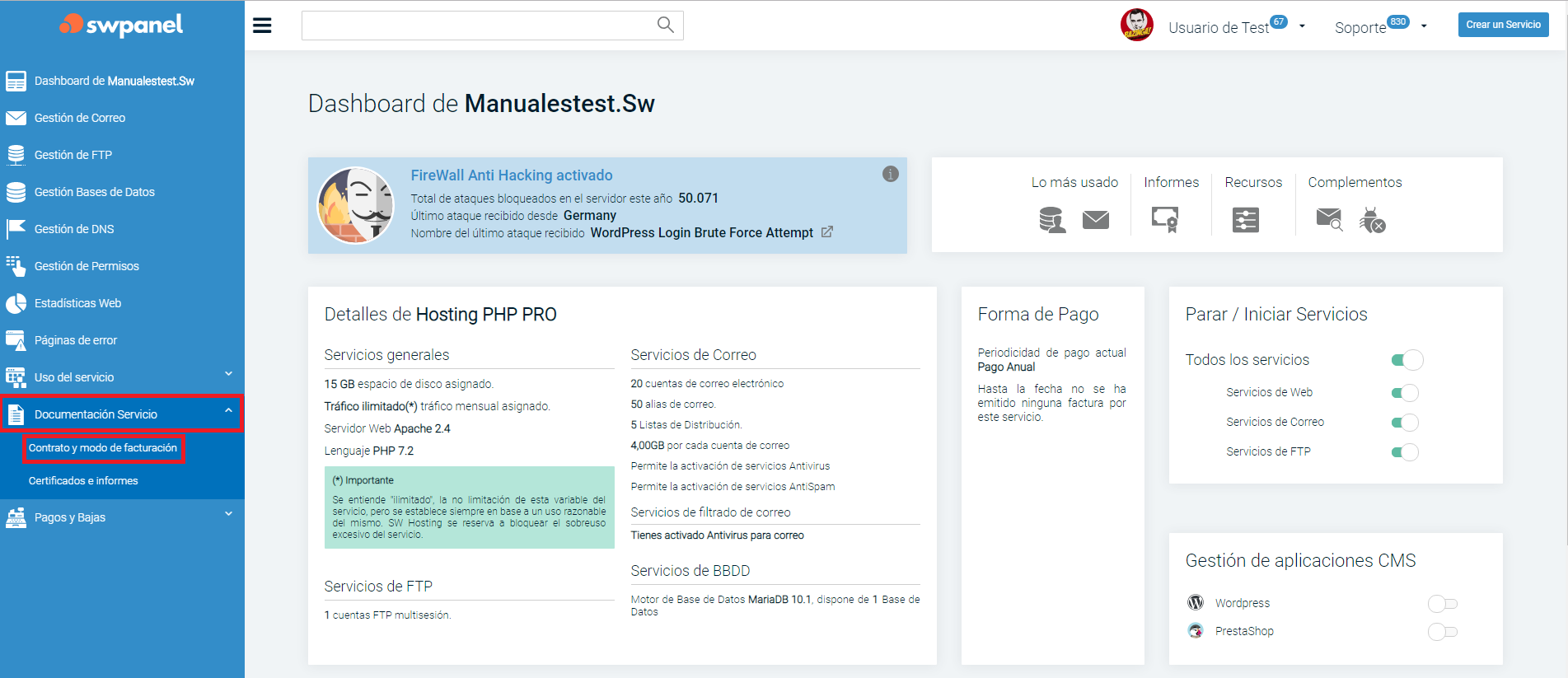Open the mail search icon under Complementos
This screenshot has width=1568, height=678.
pos(1329,219)
